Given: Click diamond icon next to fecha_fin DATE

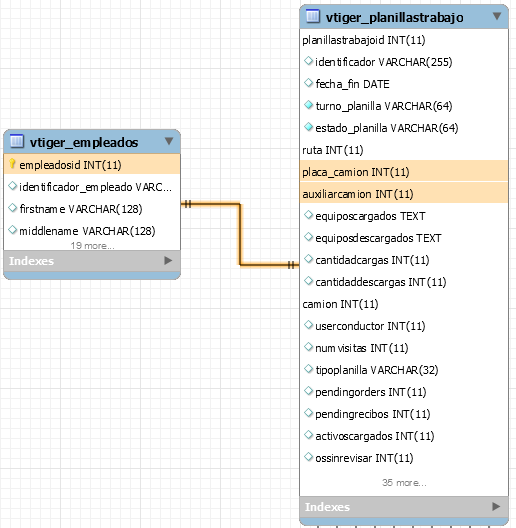Looking at the screenshot, I should [308, 83].
